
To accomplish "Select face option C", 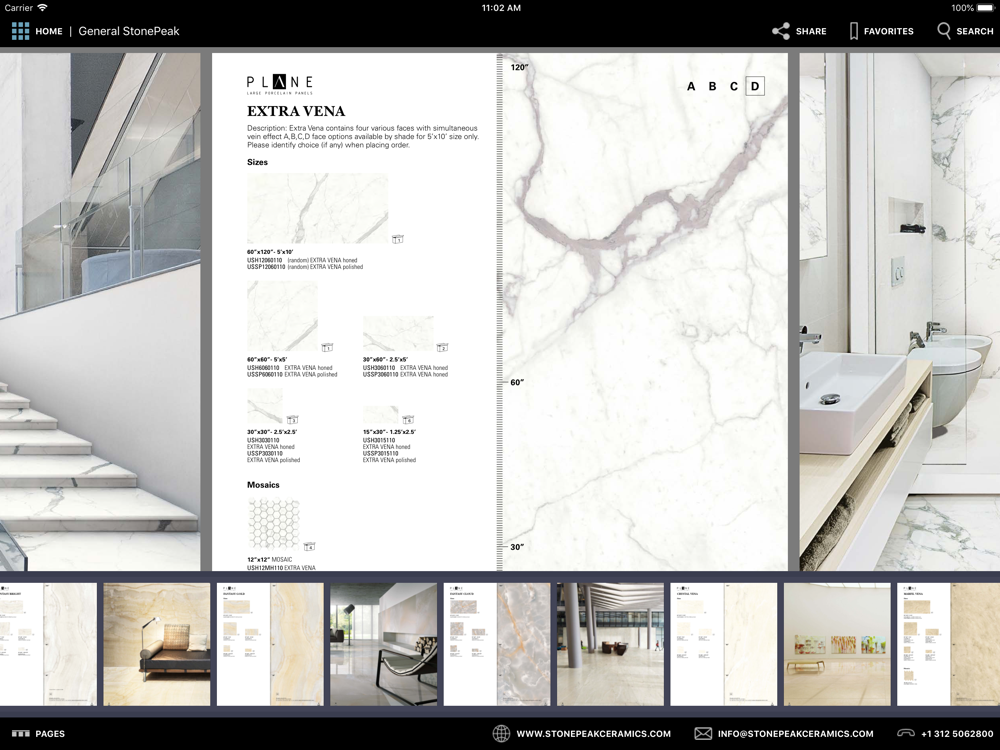I will click(x=734, y=86).
